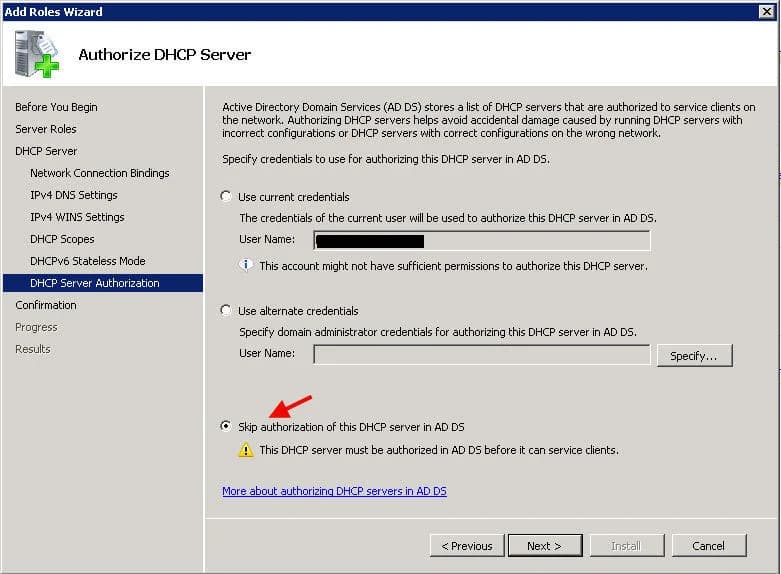The height and width of the screenshot is (574, 781).
Task: Select the Use current credentials radio button
Action: pyautogui.click(x=226, y=196)
